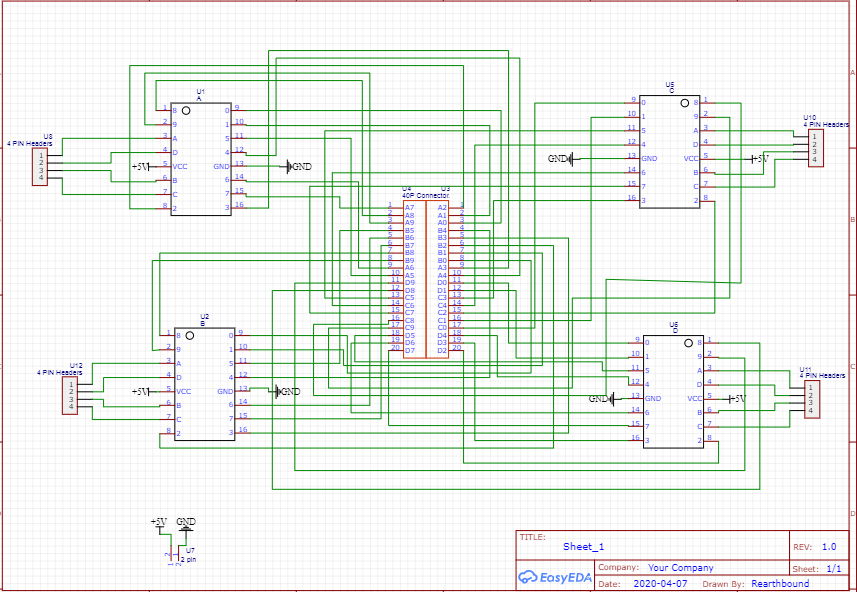The height and width of the screenshot is (592, 857).
Task: Click the D7 pin label on 40P connector
Action: pyautogui.click(x=410, y=350)
